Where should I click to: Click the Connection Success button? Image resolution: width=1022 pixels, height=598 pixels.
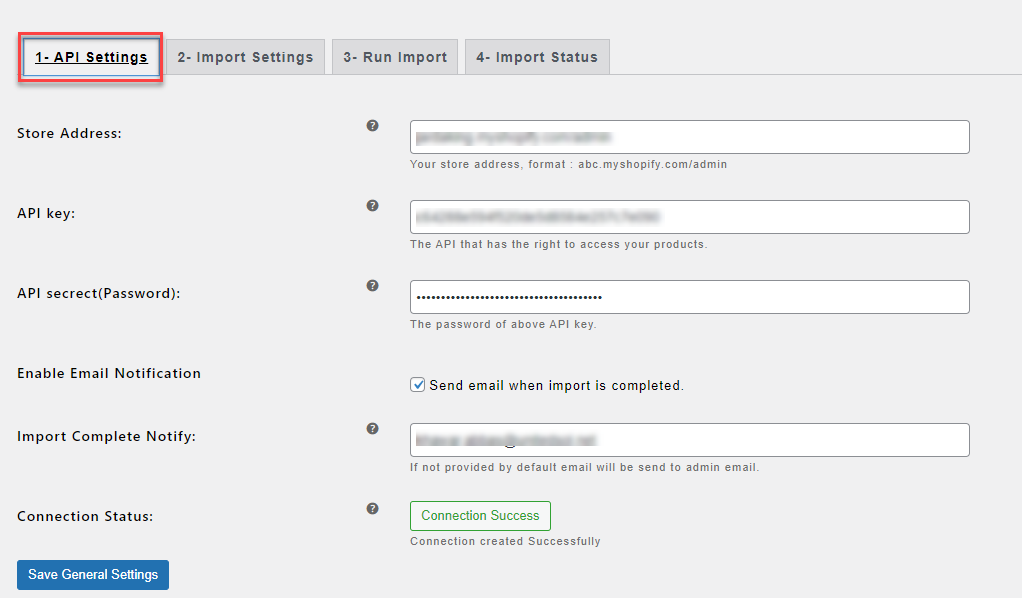[480, 516]
